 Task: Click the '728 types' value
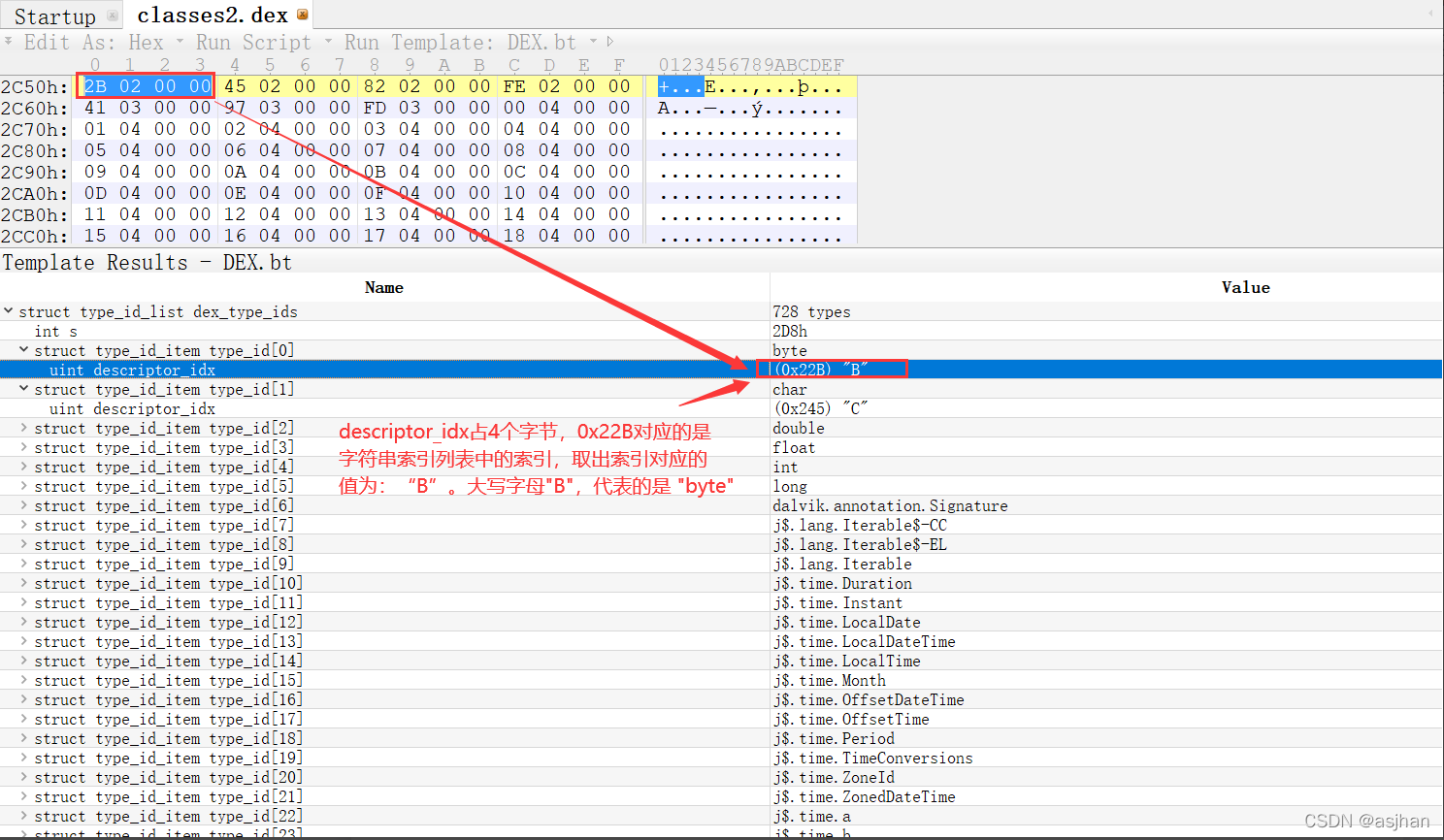(x=811, y=311)
